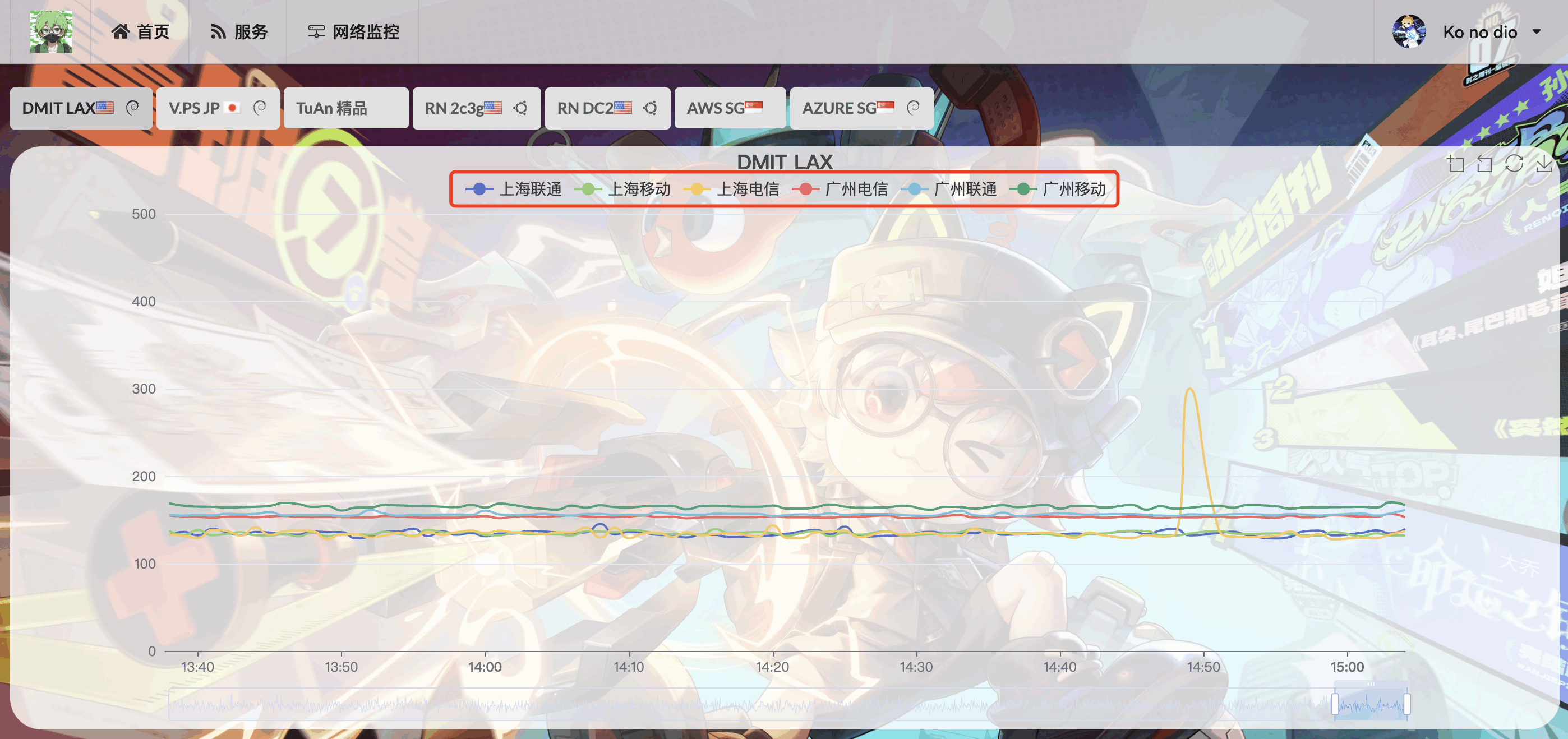Open the Ko no dio user dropdown
The height and width of the screenshot is (739, 1568).
coord(1467,31)
